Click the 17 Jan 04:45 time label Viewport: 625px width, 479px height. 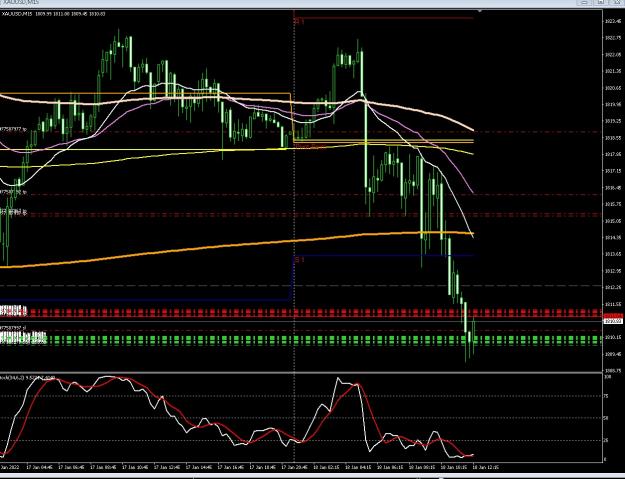point(39,467)
